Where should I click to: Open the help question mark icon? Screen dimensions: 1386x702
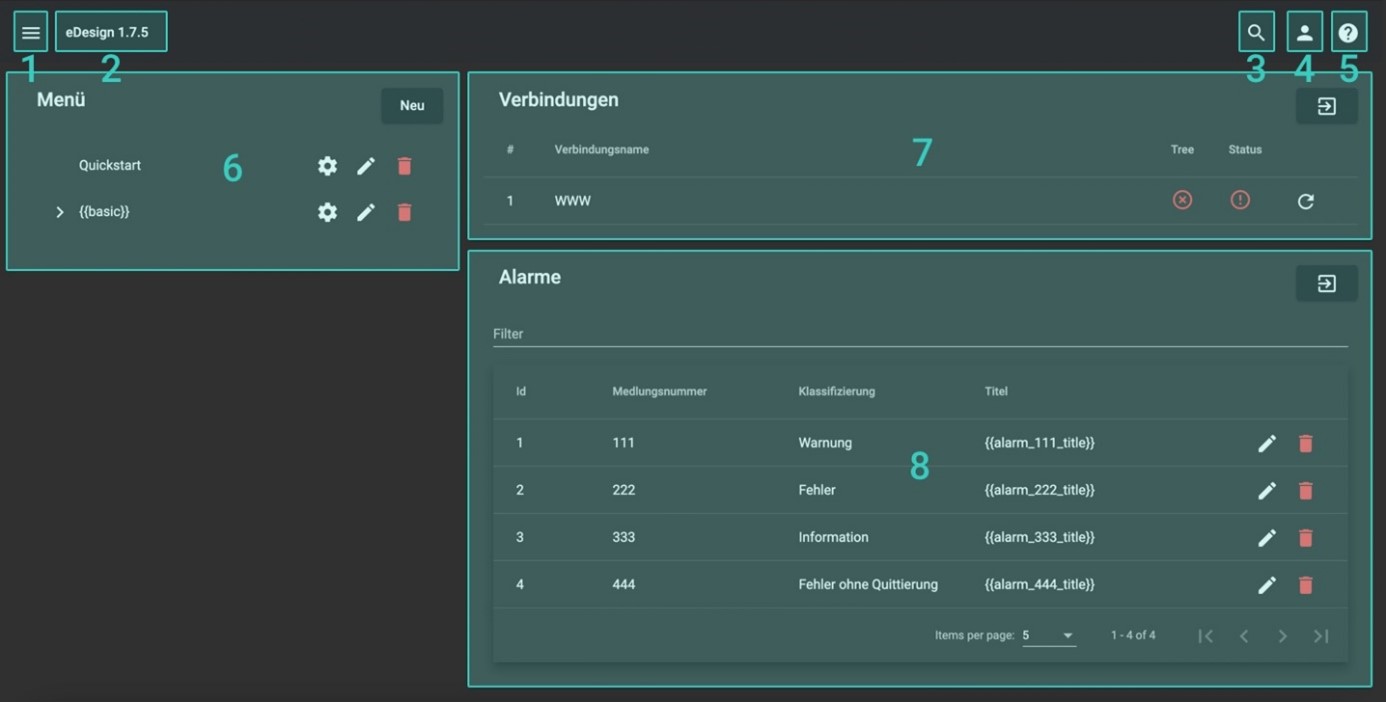(x=1348, y=33)
